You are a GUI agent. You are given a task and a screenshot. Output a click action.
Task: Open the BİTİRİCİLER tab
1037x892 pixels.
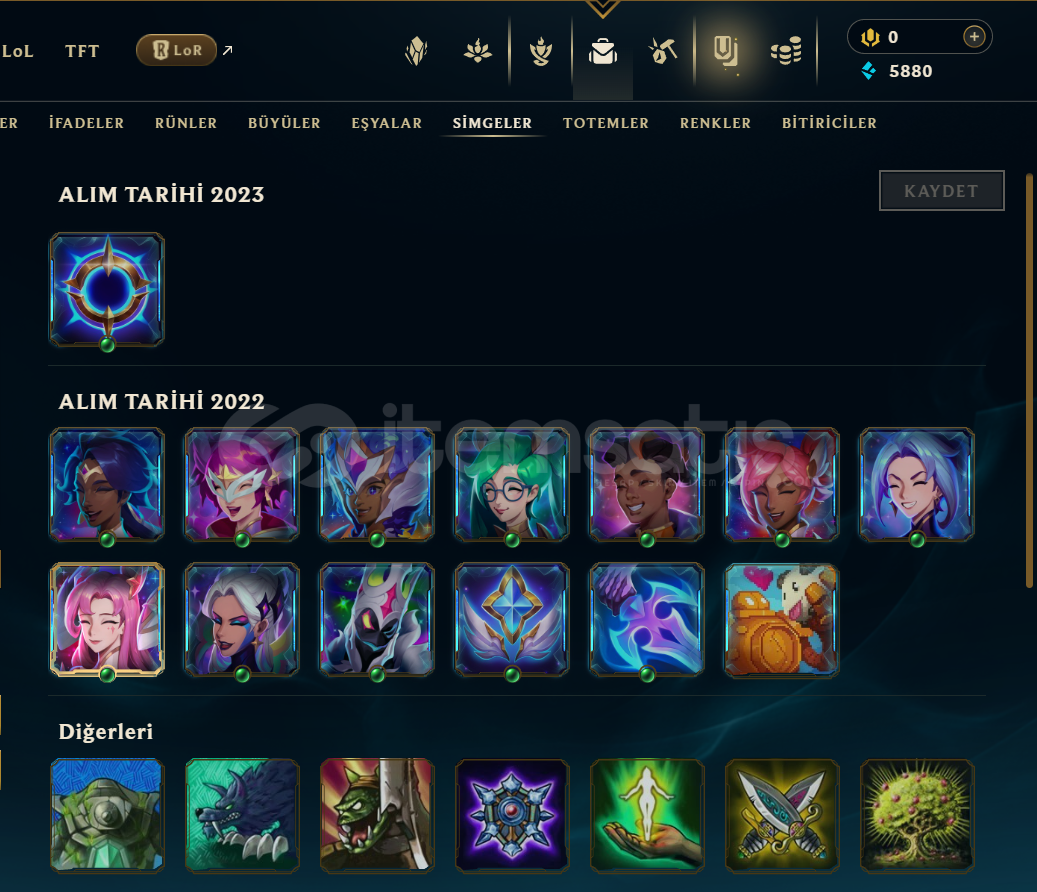(829, 123)
